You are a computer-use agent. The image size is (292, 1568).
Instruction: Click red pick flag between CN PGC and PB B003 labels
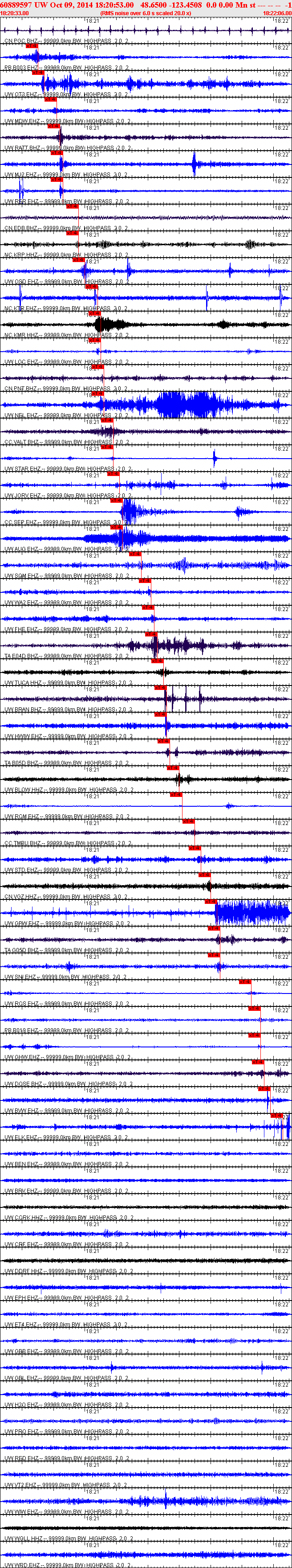(x=32, y=45)
